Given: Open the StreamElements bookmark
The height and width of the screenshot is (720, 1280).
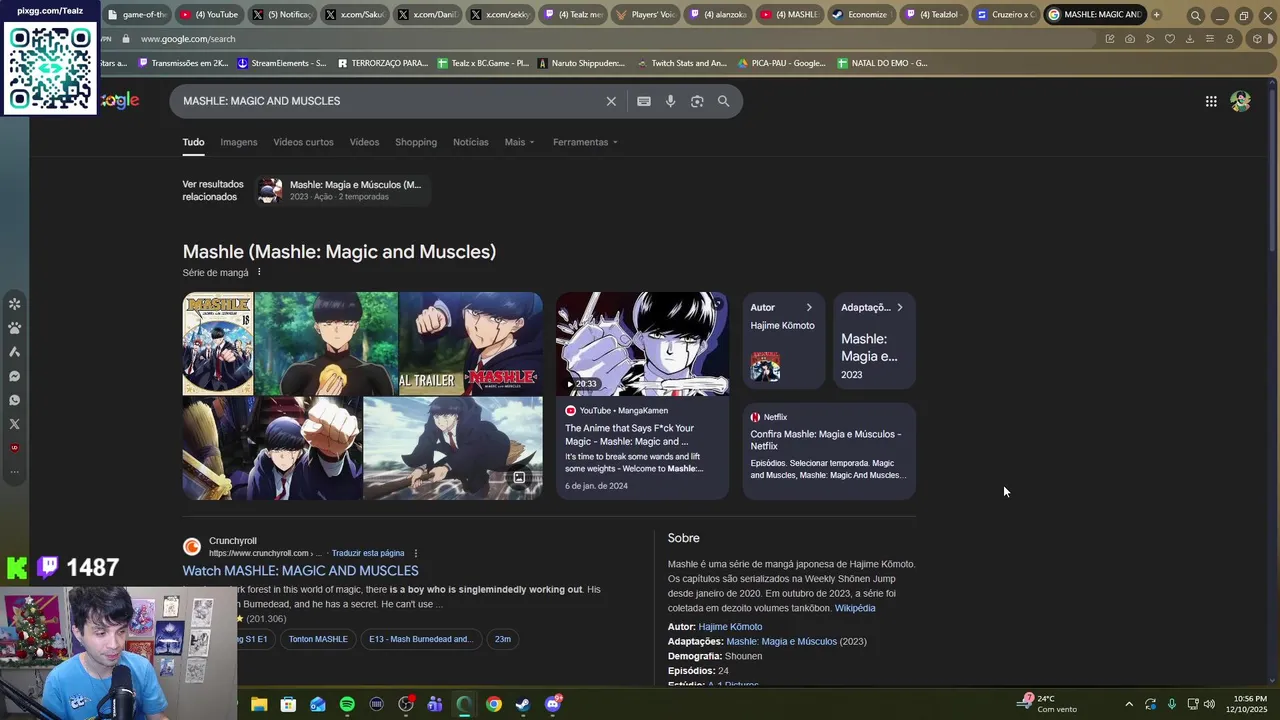Looking at the screenshot, I should click(x=282, y=63).
